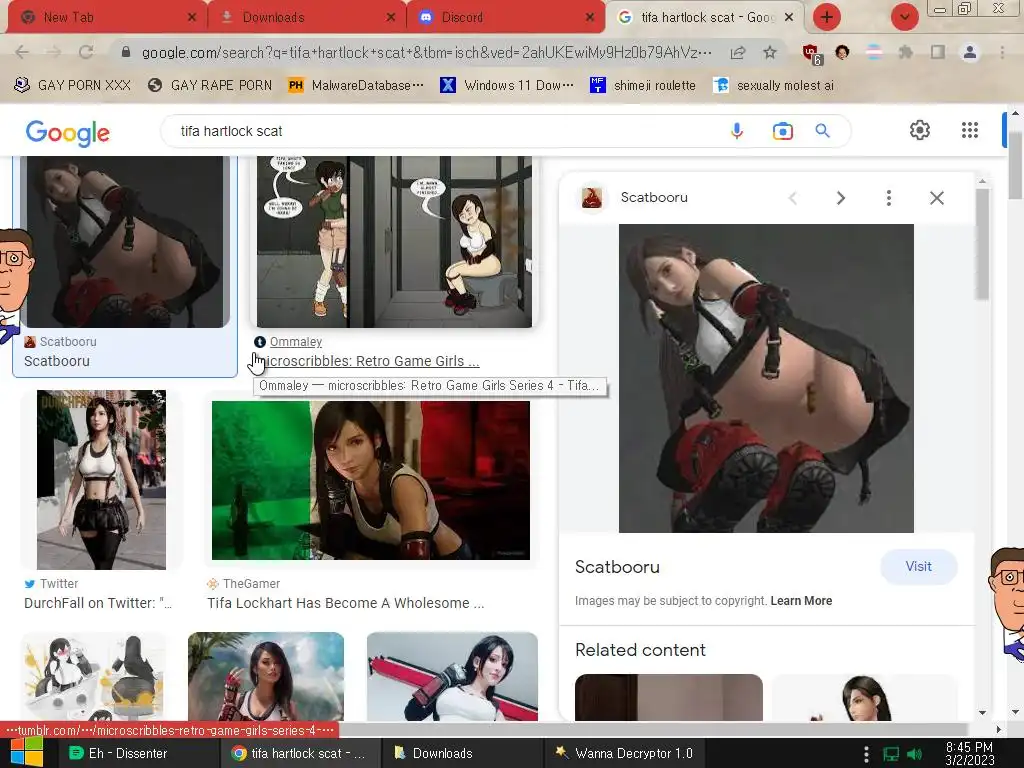The height and width of the screenshot is (768, 1024).
Task: Open the browser profile avatar
Action: pyautogui.click(x=970, y=52)
